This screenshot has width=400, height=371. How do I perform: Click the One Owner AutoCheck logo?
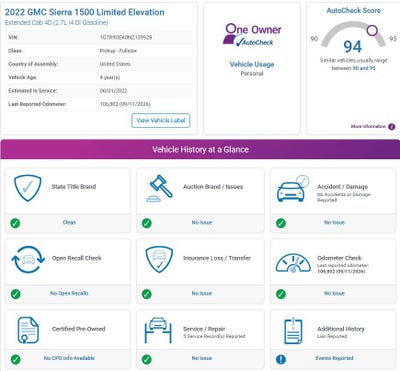click(x=252, y=34)
